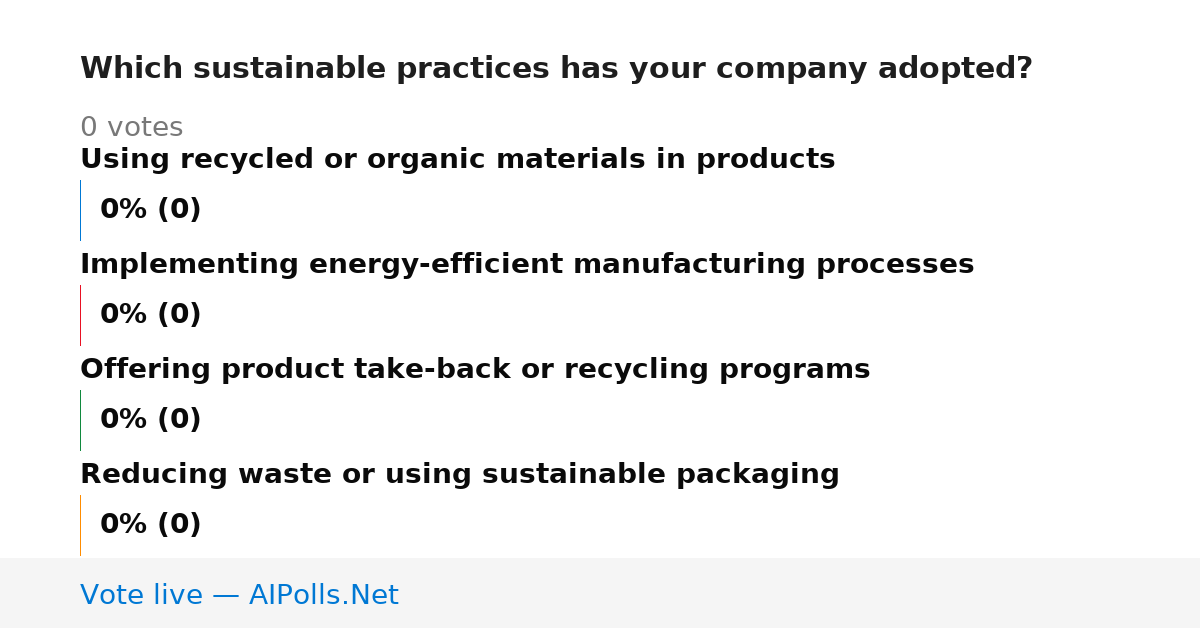Image resolution: width=1200 pixels, height=628 pixels.
Task: Click the green bar for take-back programs
Action: [x=80, y=420]
